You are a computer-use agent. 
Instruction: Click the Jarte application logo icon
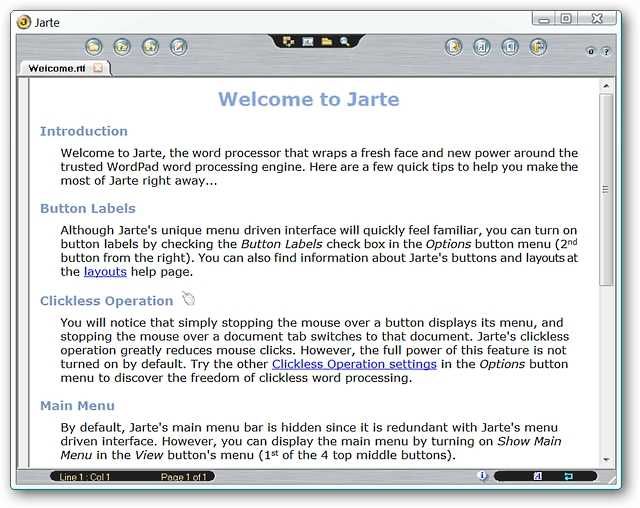pos(24,22)
